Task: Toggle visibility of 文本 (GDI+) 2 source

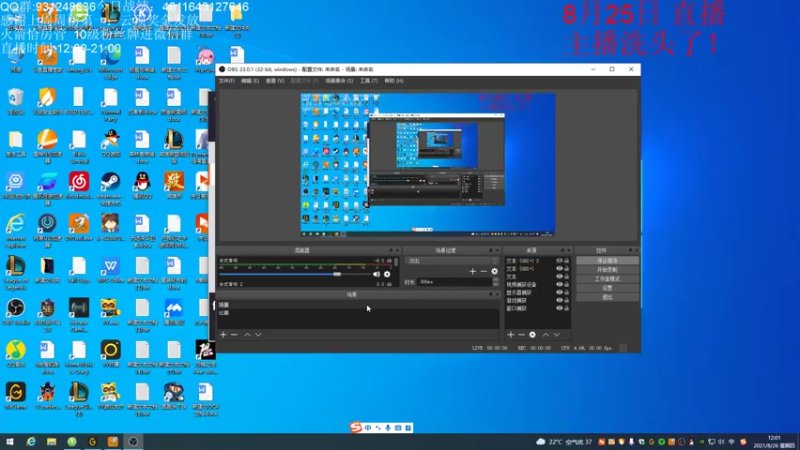Action: tap(559, 261)
